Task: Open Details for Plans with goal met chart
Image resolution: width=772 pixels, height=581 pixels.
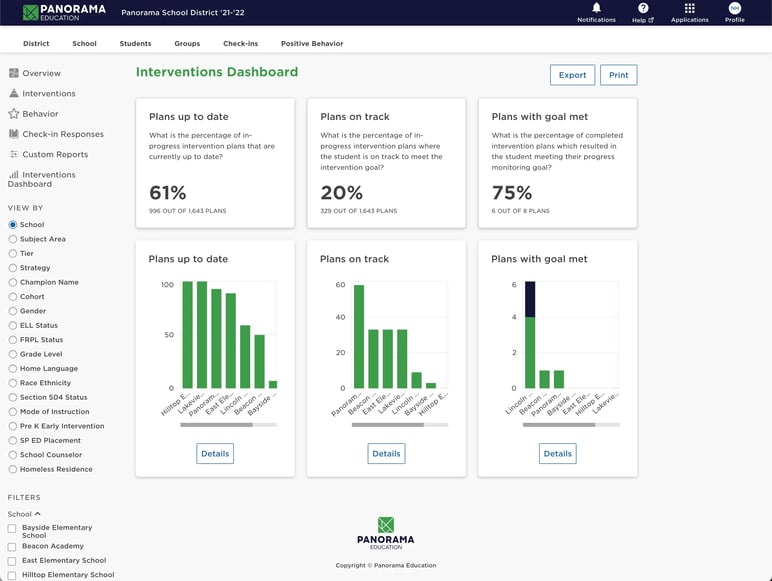Action: coord(558,453)
